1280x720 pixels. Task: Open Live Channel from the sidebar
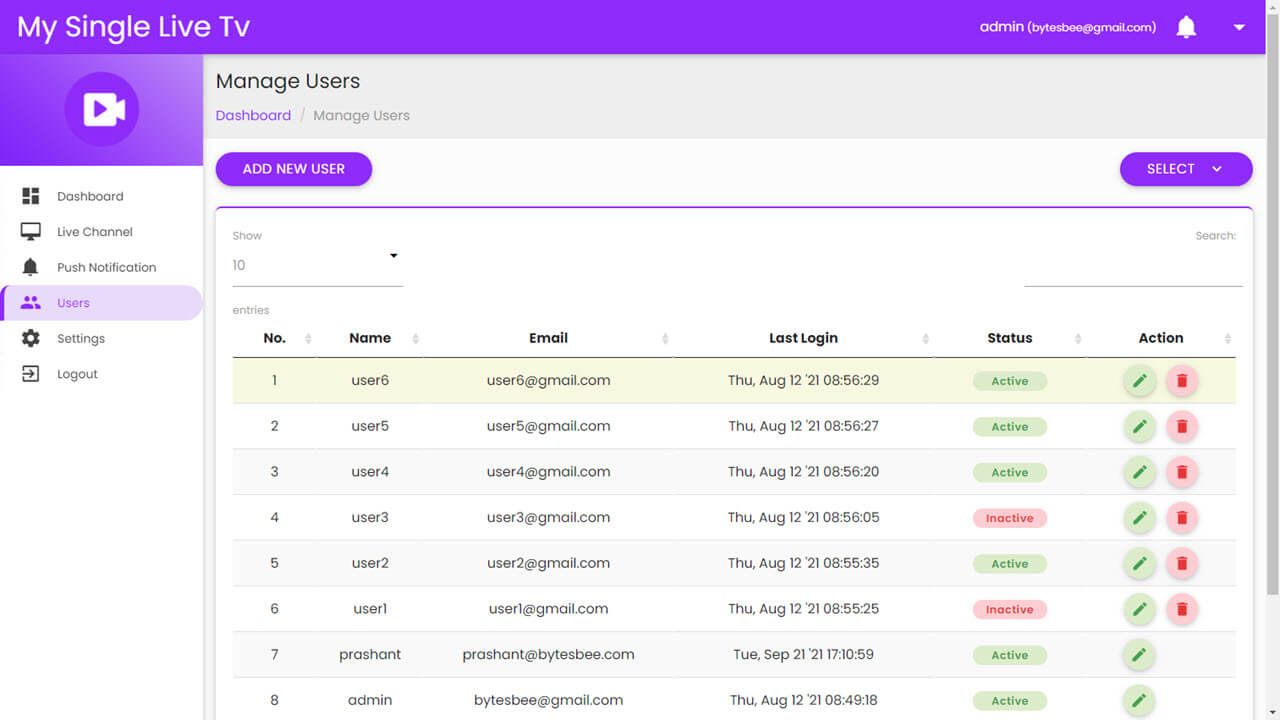tap(94, 232)
